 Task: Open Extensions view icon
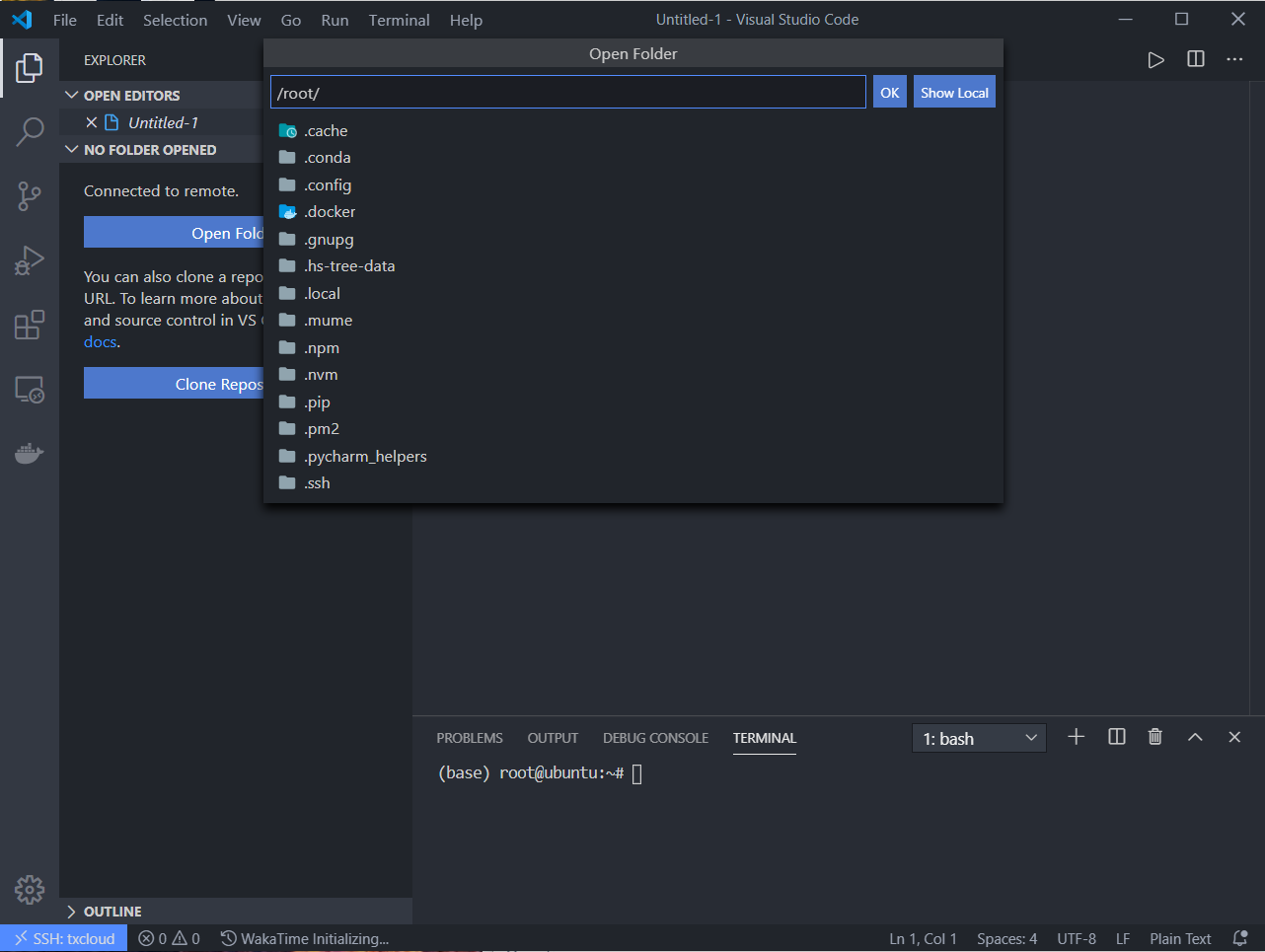pos(30,325)
